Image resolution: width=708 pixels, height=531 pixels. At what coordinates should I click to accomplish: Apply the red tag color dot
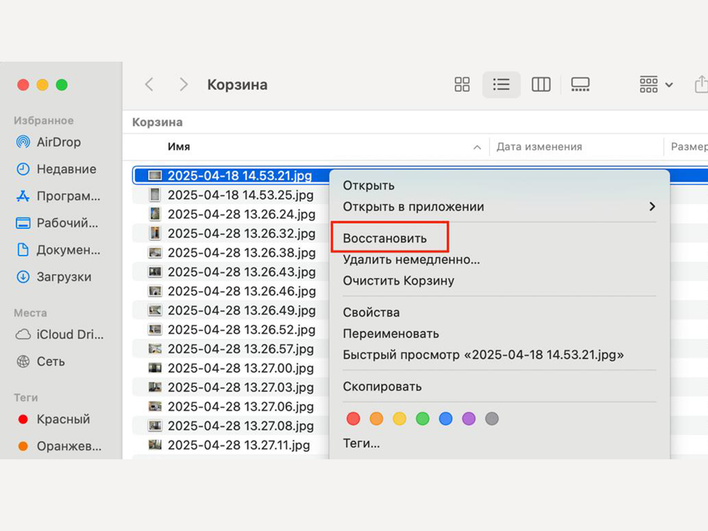[353, 419]
